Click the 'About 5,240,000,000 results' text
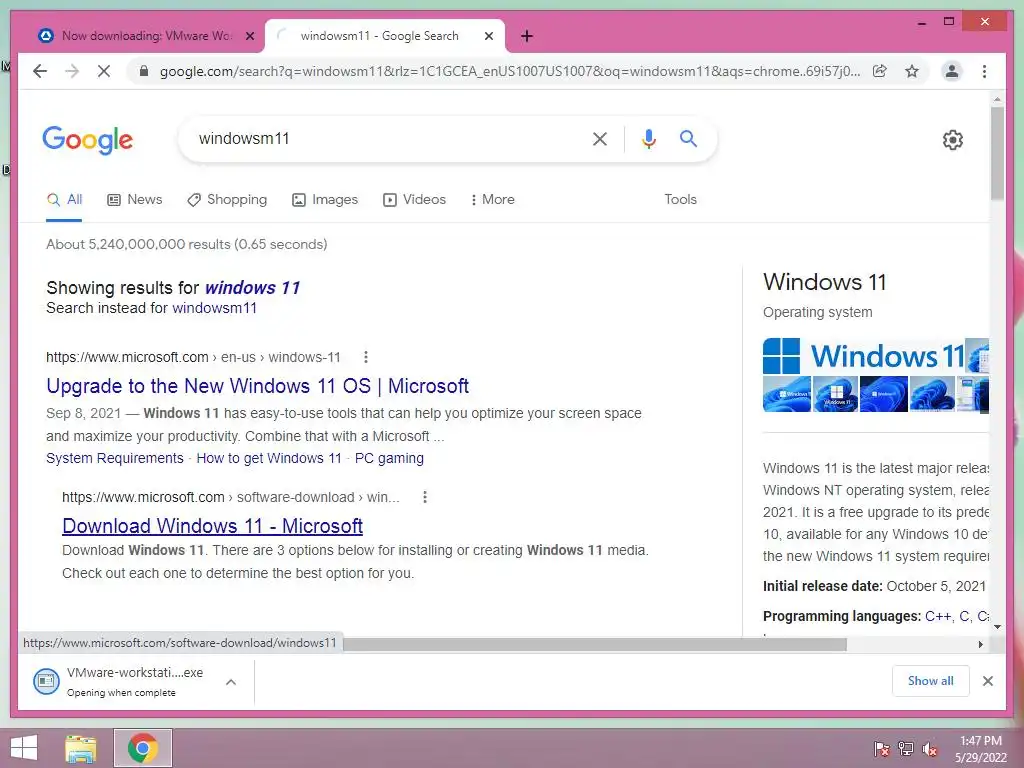Screen dimensions: 1024x768 pos(186,244)
